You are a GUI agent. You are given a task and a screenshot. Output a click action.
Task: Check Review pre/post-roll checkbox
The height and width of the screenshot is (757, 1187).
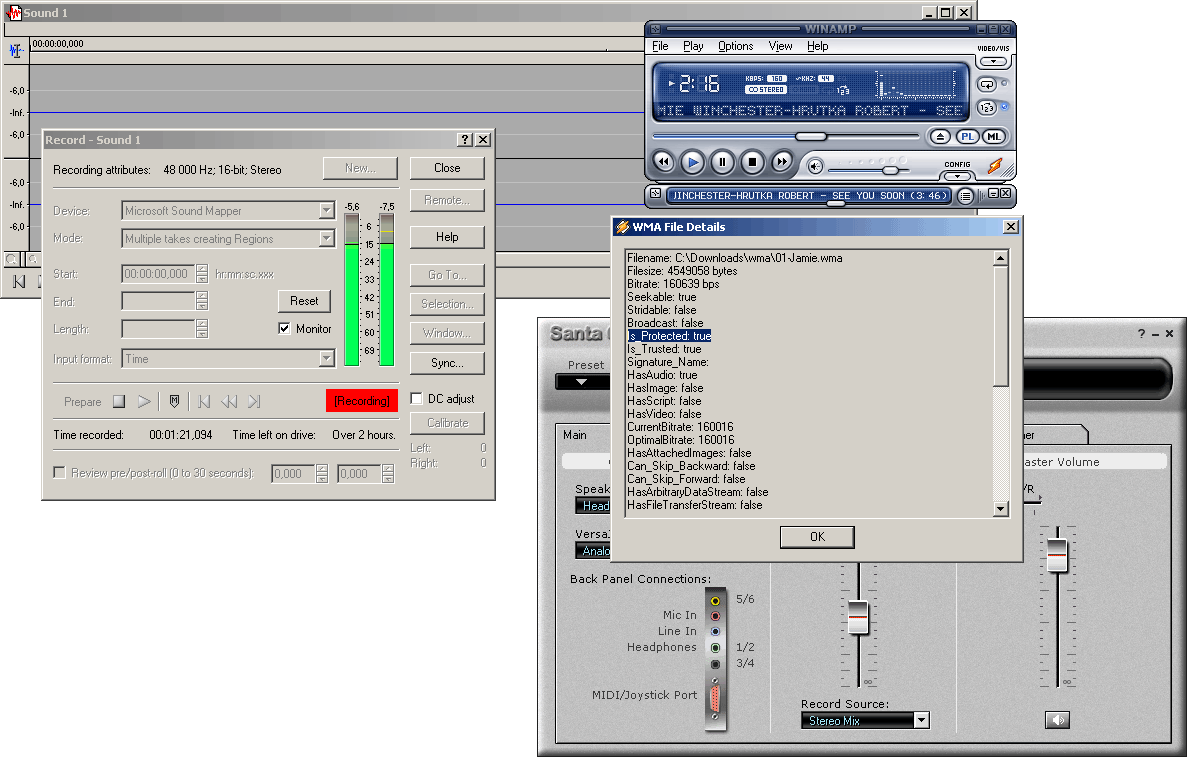tap(59, 473)
